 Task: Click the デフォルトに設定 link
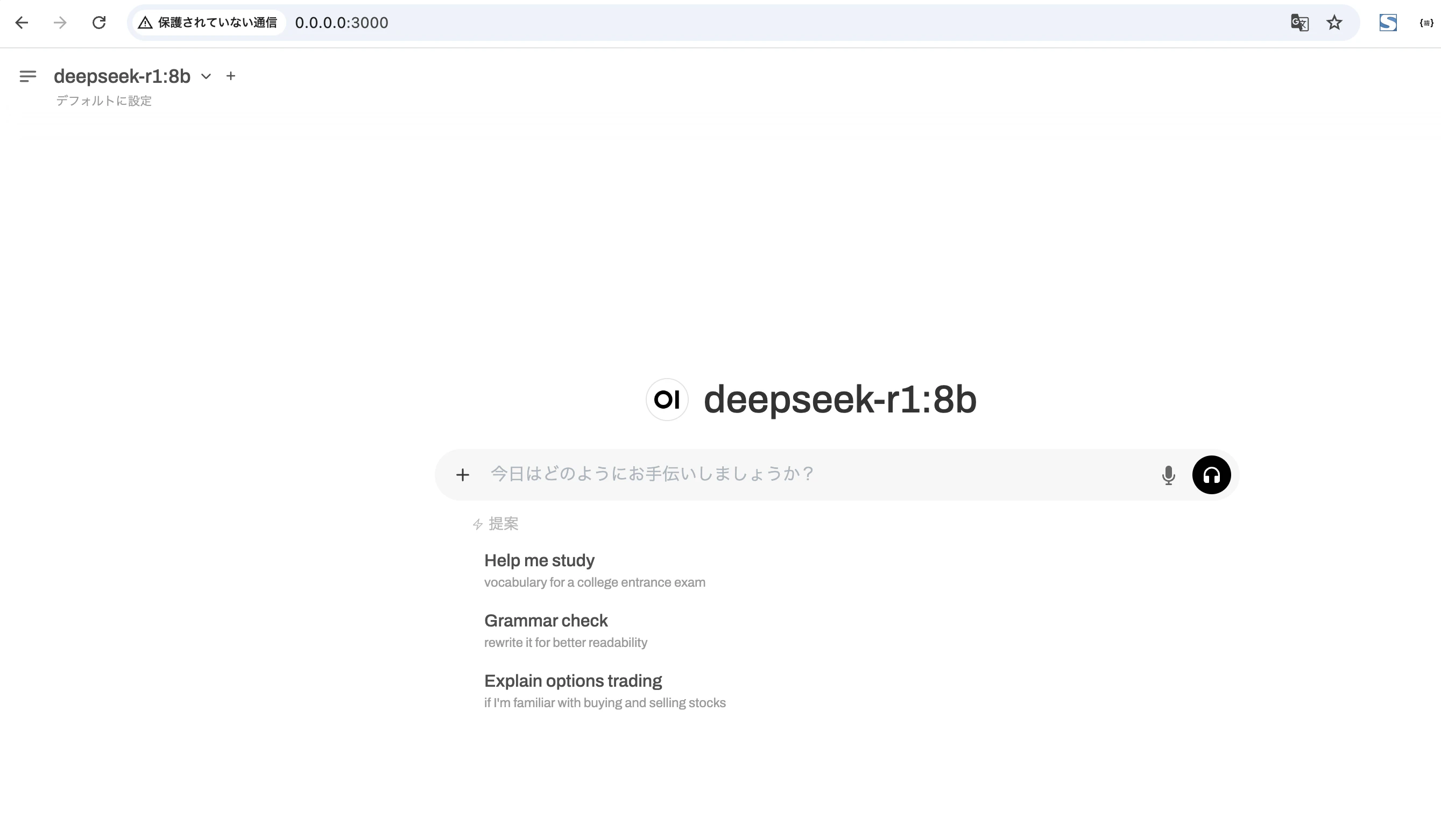click(103, 101)
